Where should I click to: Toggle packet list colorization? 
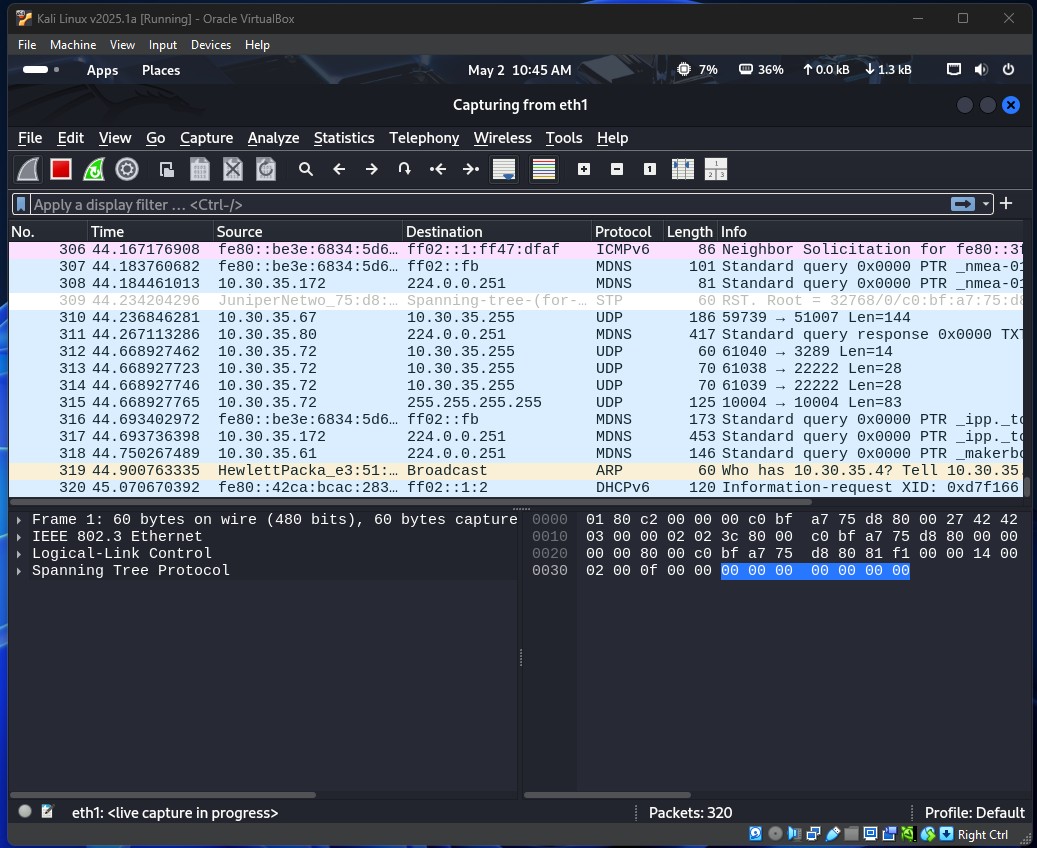pyautogui.click(x=544, y=170)
